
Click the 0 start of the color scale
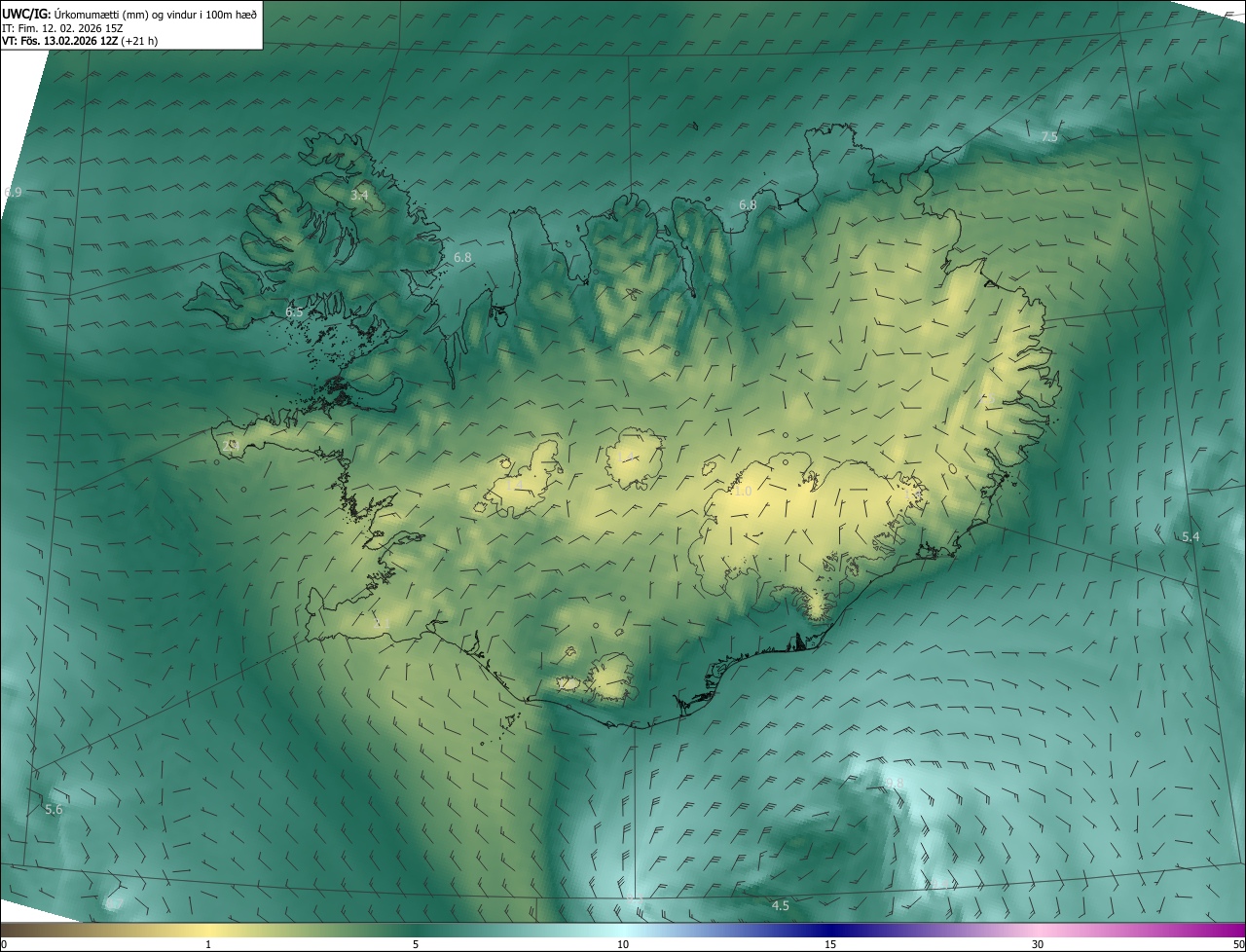(4, 944)
